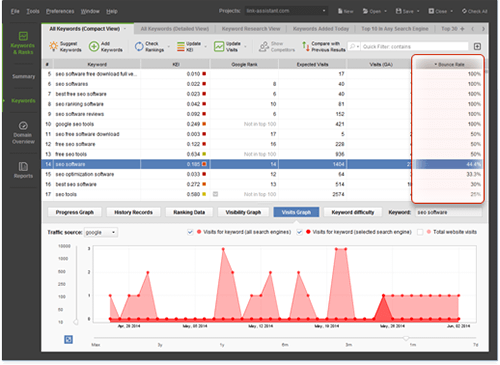Select the 'google seo tools' keyword row

coord(227,124)
